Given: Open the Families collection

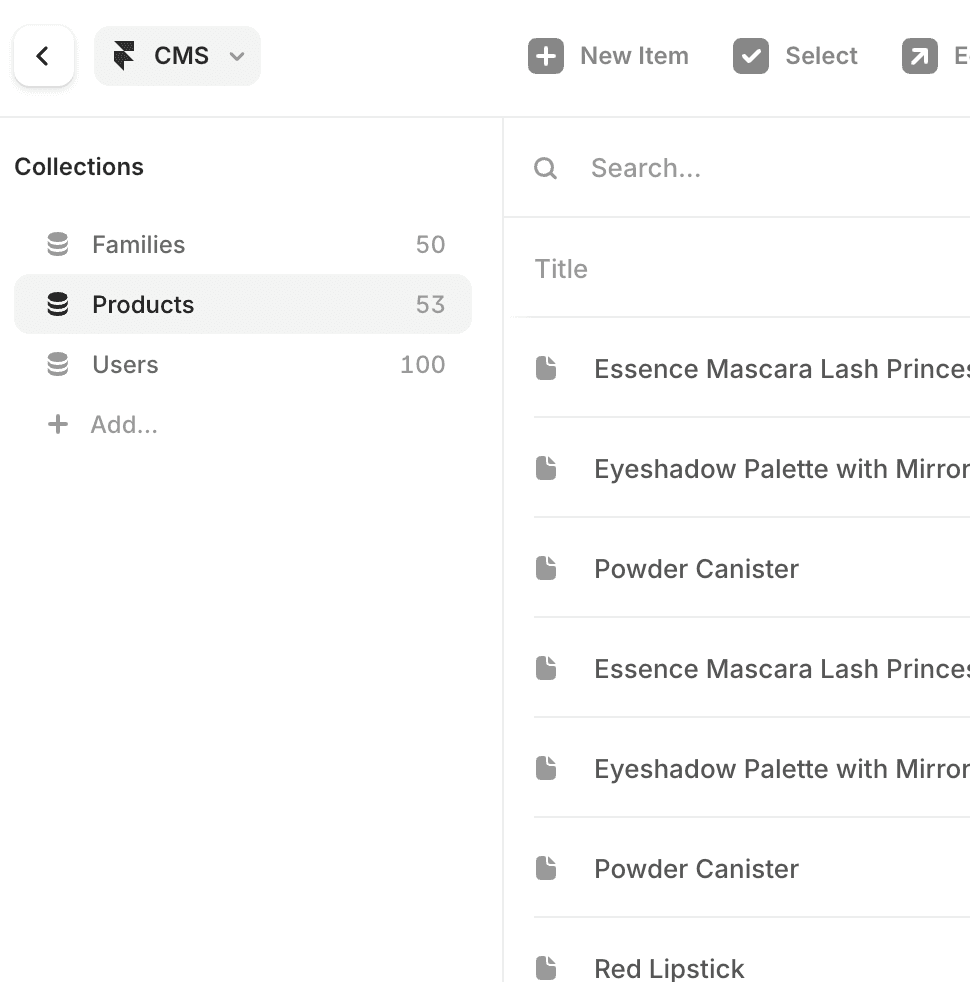Looking at the screenshot, I should point(139,245).
